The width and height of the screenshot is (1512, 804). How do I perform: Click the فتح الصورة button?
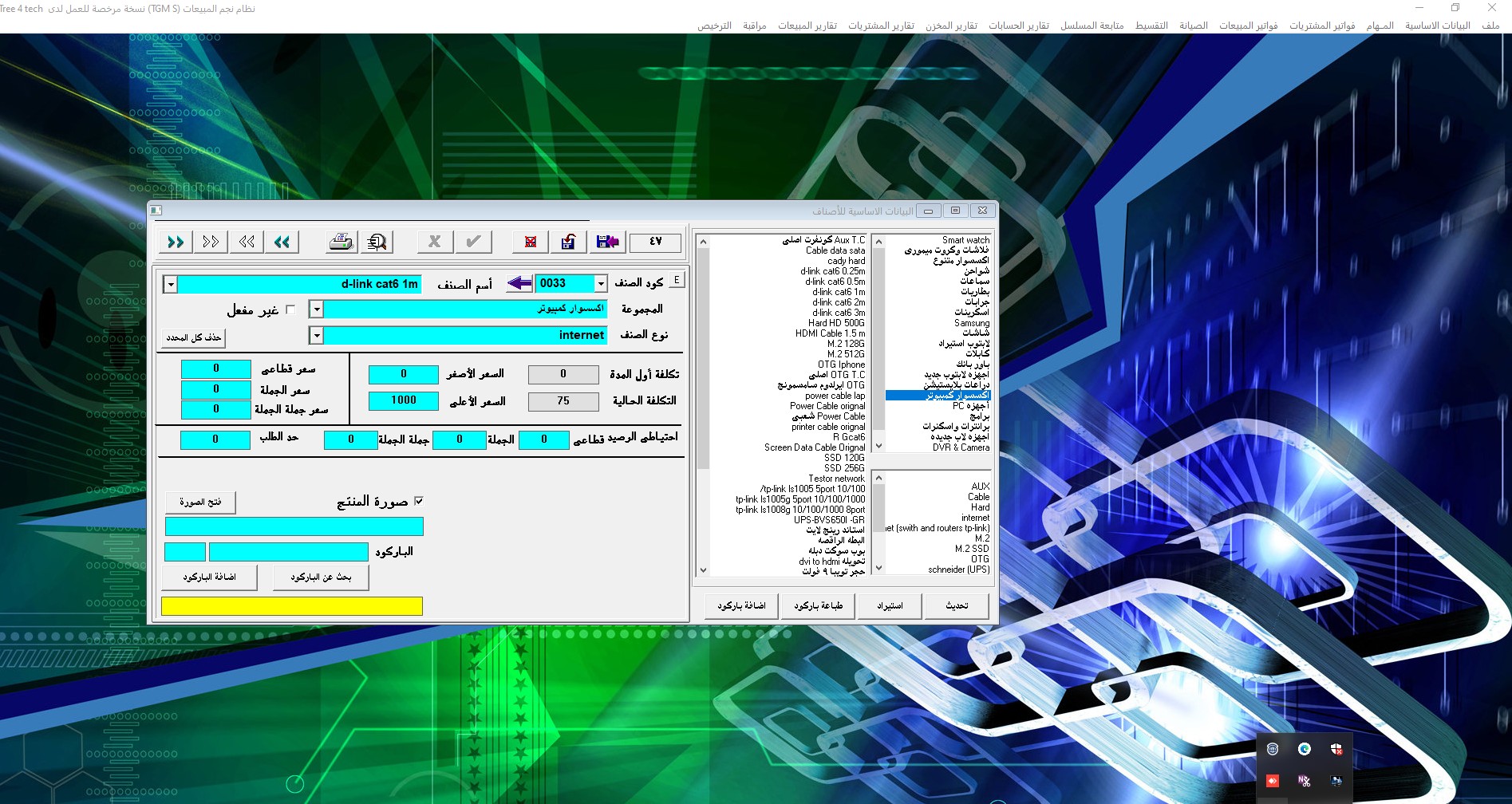200,503
